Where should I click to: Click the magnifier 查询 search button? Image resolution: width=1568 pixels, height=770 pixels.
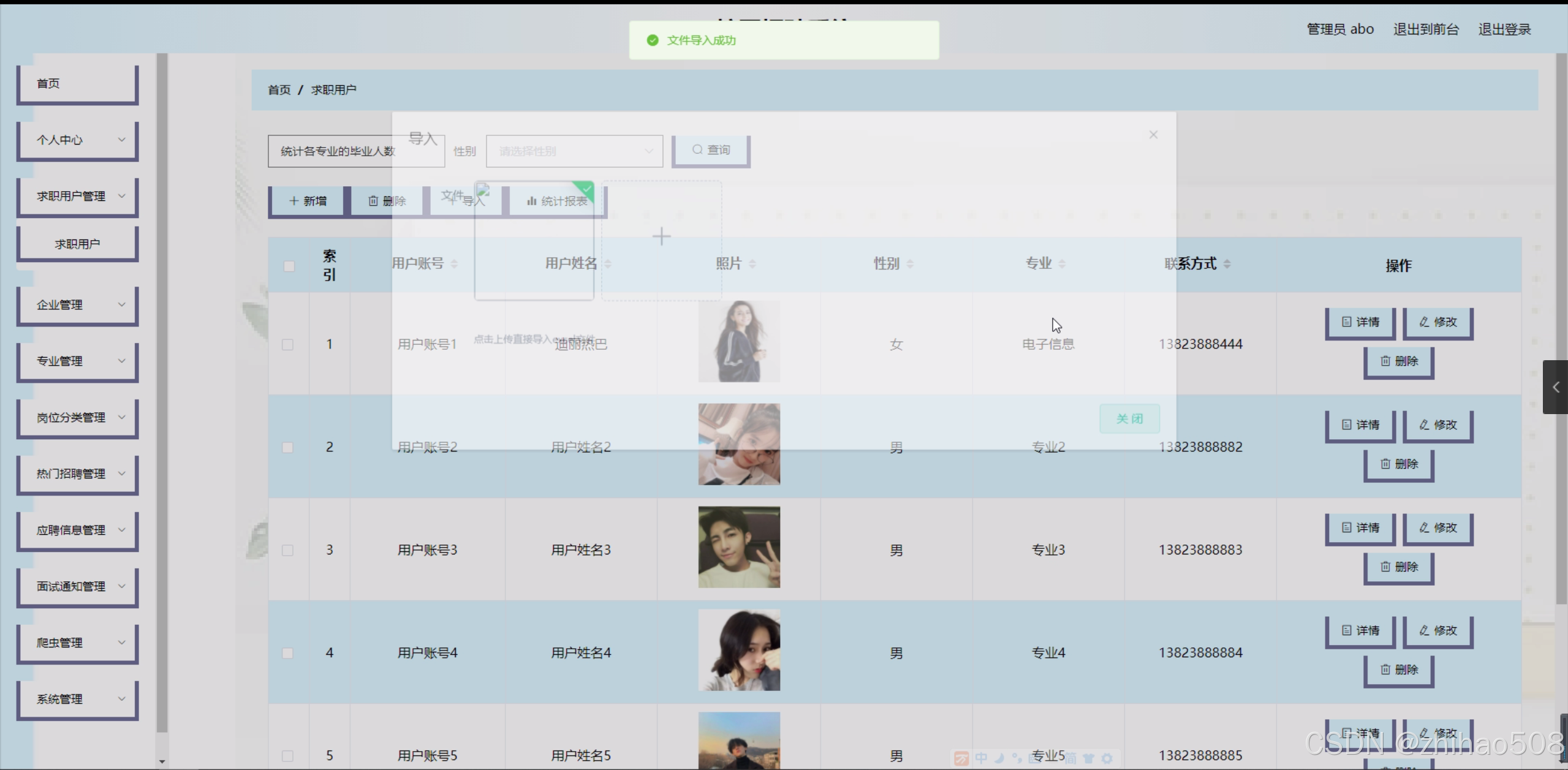coord(711,150)
